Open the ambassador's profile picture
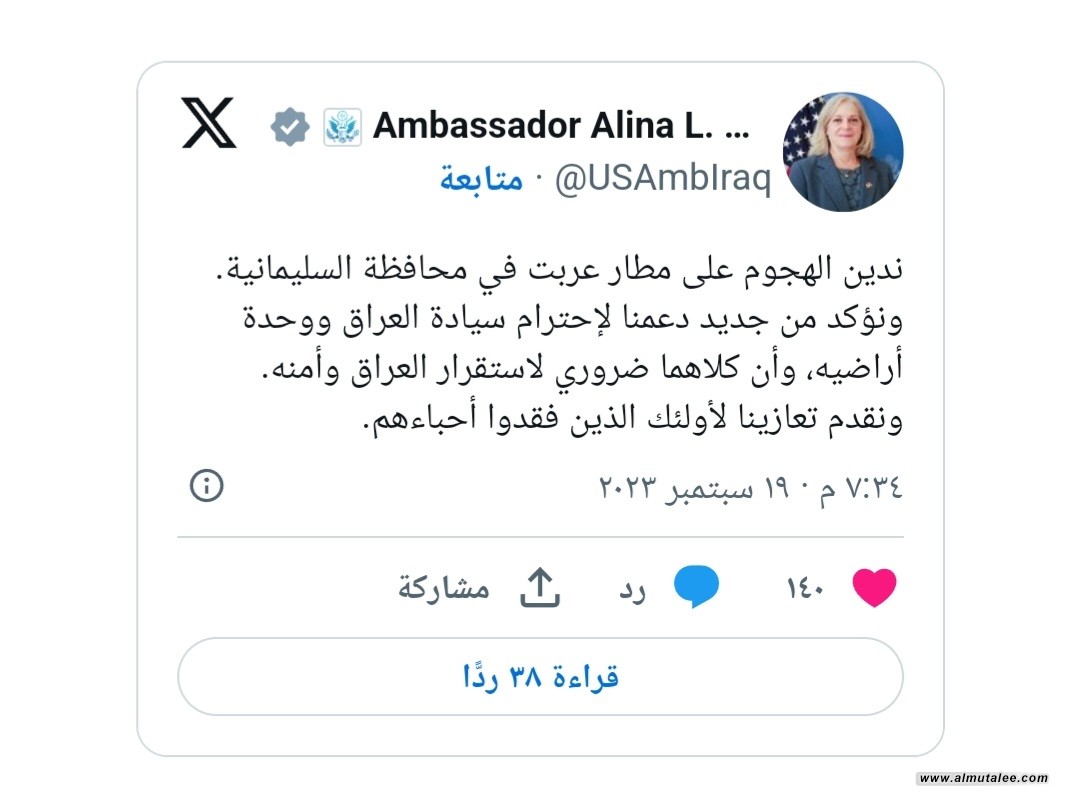 coord(843,151)
